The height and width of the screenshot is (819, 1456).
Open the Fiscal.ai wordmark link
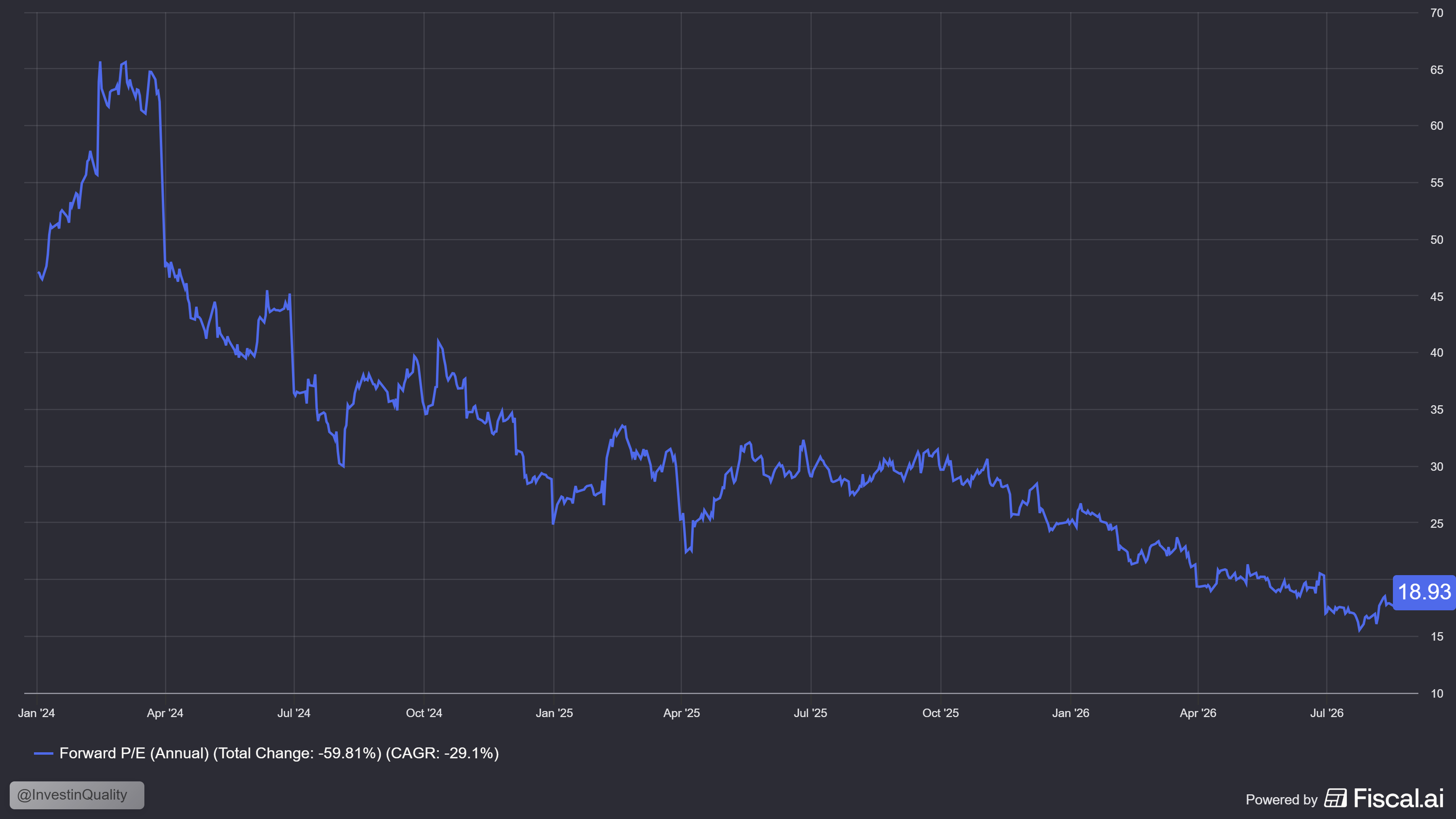click(1399, 798)
